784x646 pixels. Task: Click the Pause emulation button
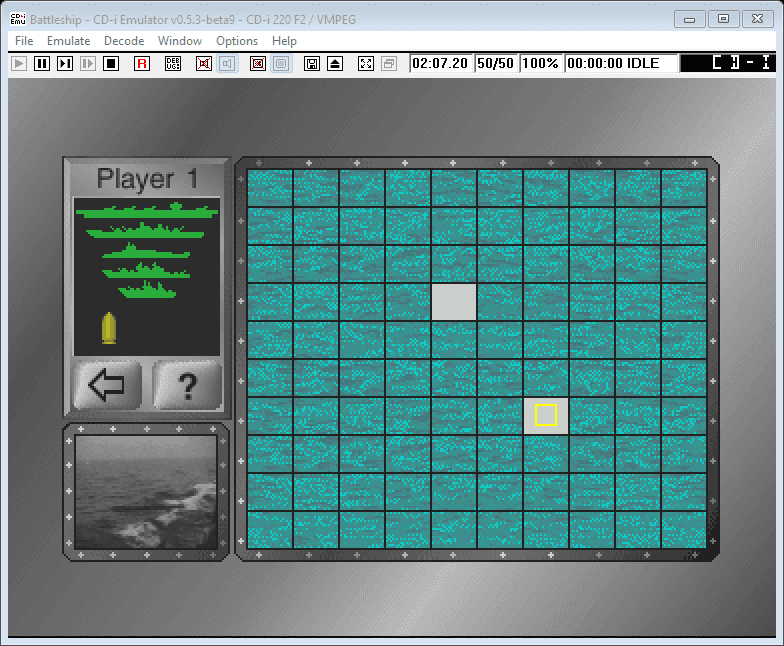coord(42,63)
